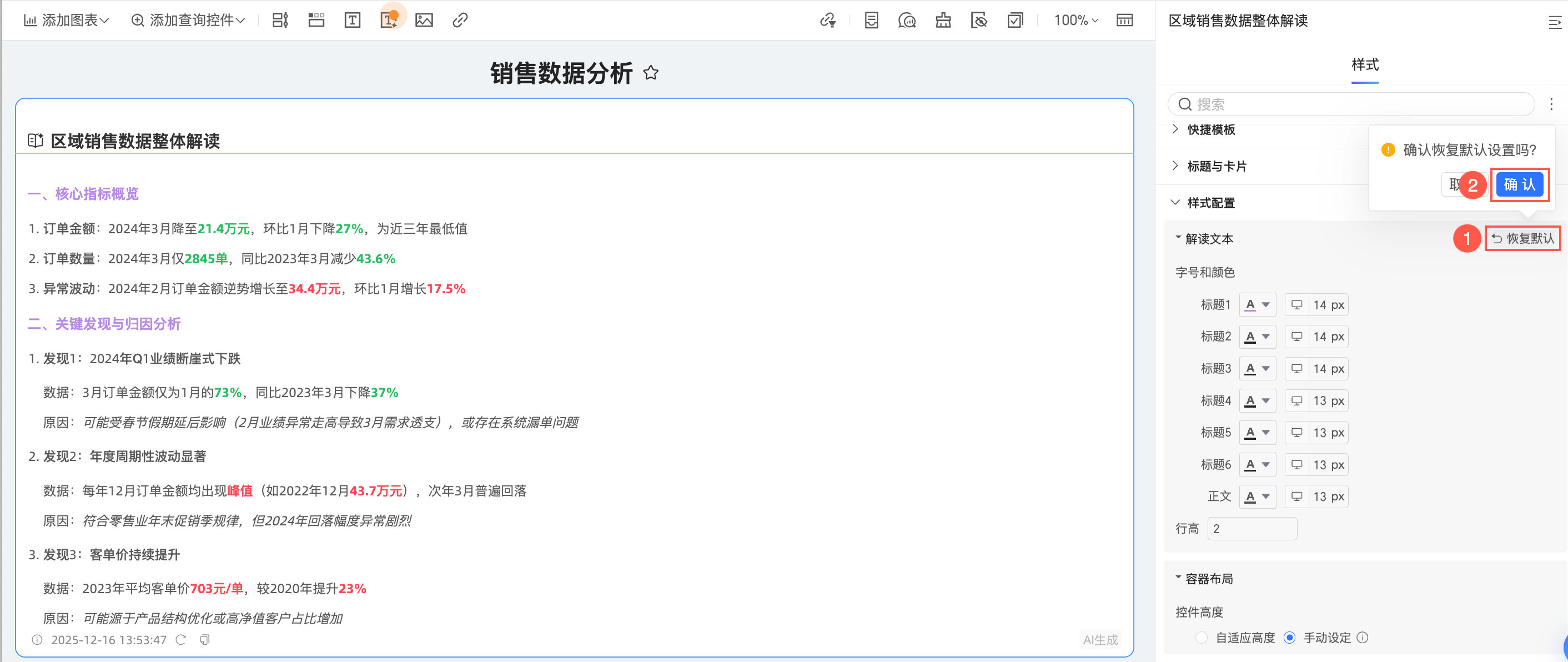
Task: Open the 添加查询控件 dropdown
Action: (x=188, y=20)
